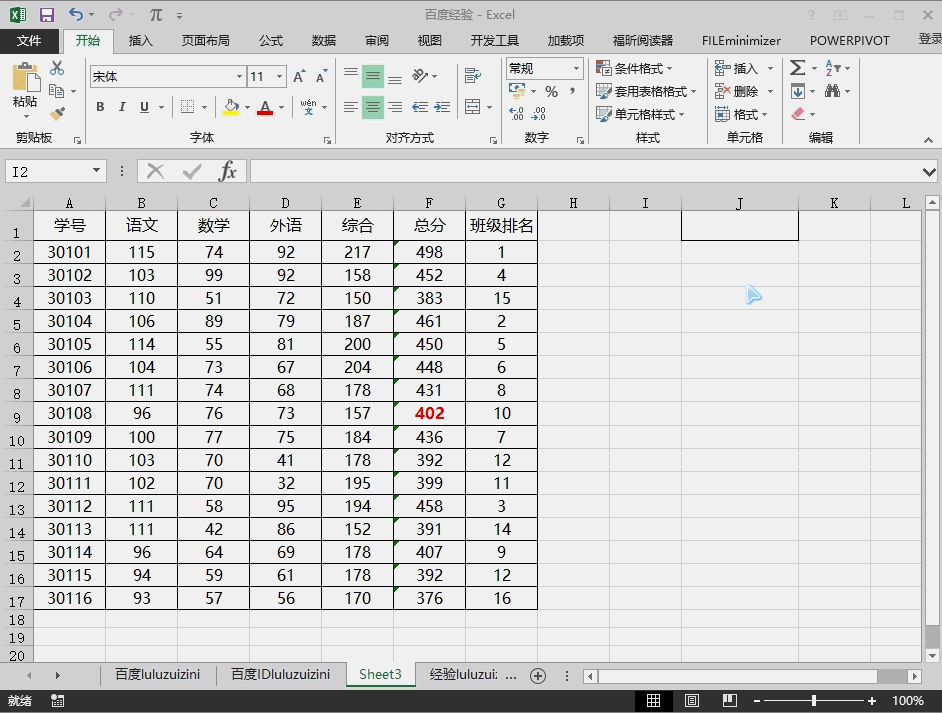The image size is (942, 713).
Task: Cut selection with the scissors icon
Action: click(57, 68)
